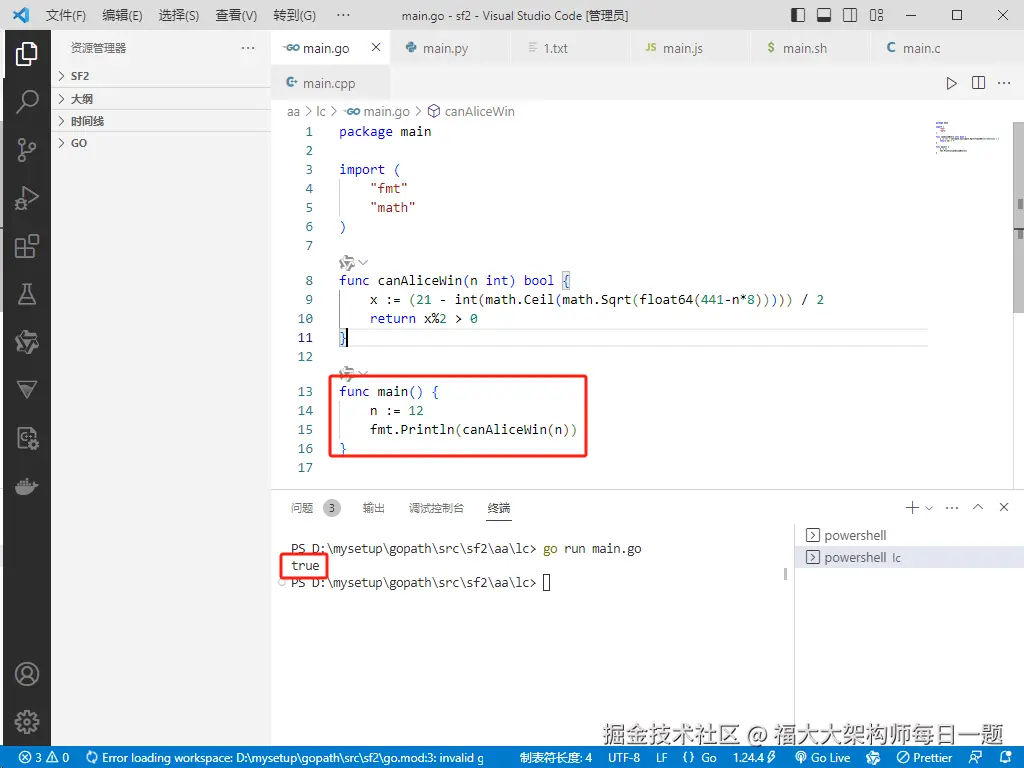Toggle primary side bar layout icon
This screenshot has height=768, width=1024.
(798, 15)
